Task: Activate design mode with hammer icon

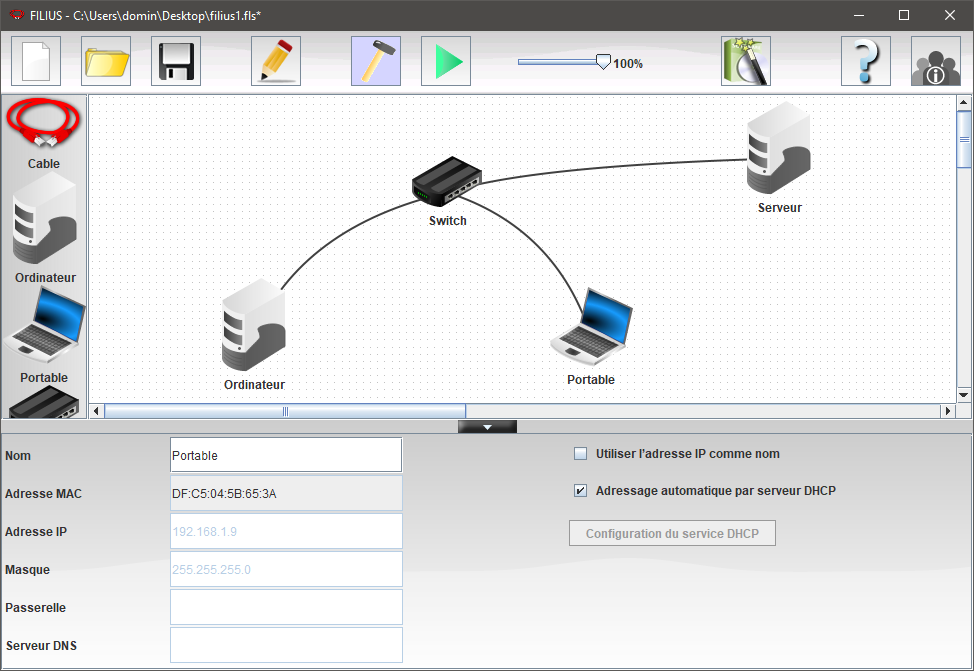Action: pyautogui.click(x=376, y=61)
